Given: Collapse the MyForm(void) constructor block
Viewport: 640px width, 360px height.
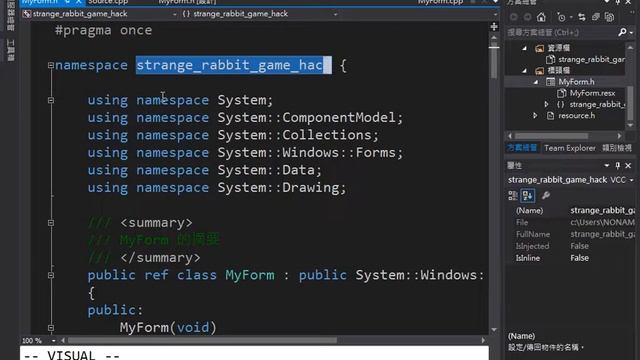Looking at the screenshot, I should [51, 328].
